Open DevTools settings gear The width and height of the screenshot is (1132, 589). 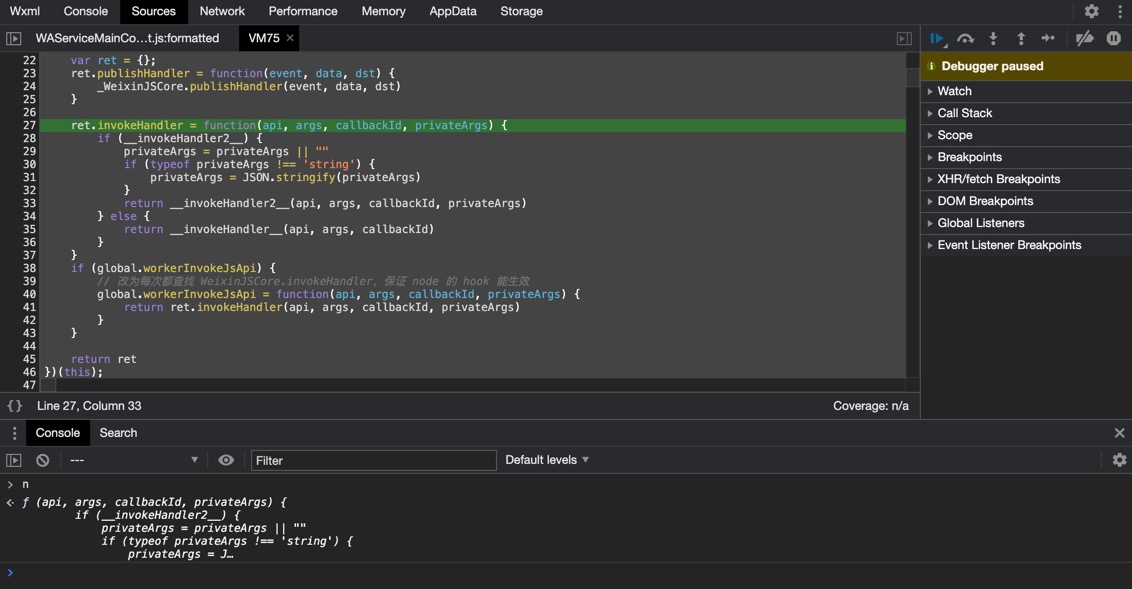tap(1091, 11)
